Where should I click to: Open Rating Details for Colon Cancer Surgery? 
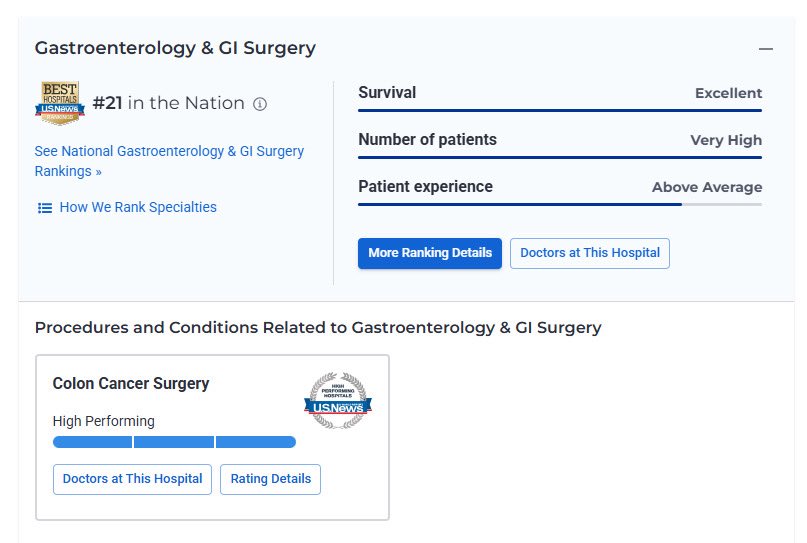(270, 479)
